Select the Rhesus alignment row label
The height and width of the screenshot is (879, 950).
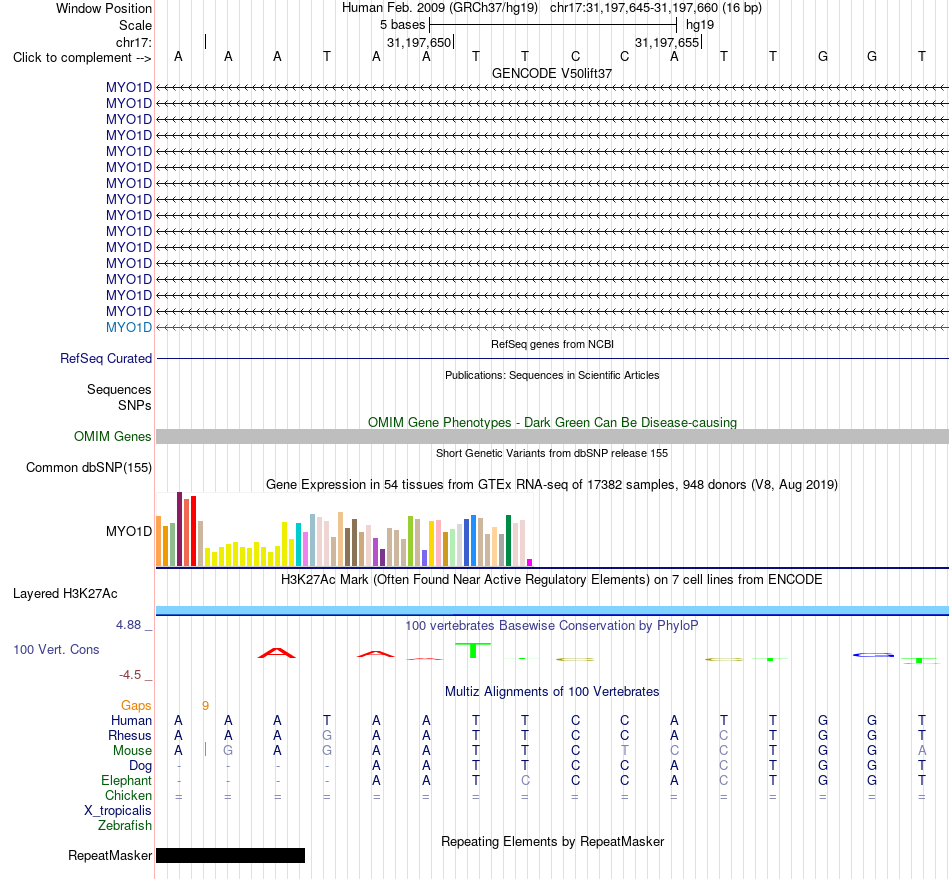pyautogui.click(x=130, y=735)
